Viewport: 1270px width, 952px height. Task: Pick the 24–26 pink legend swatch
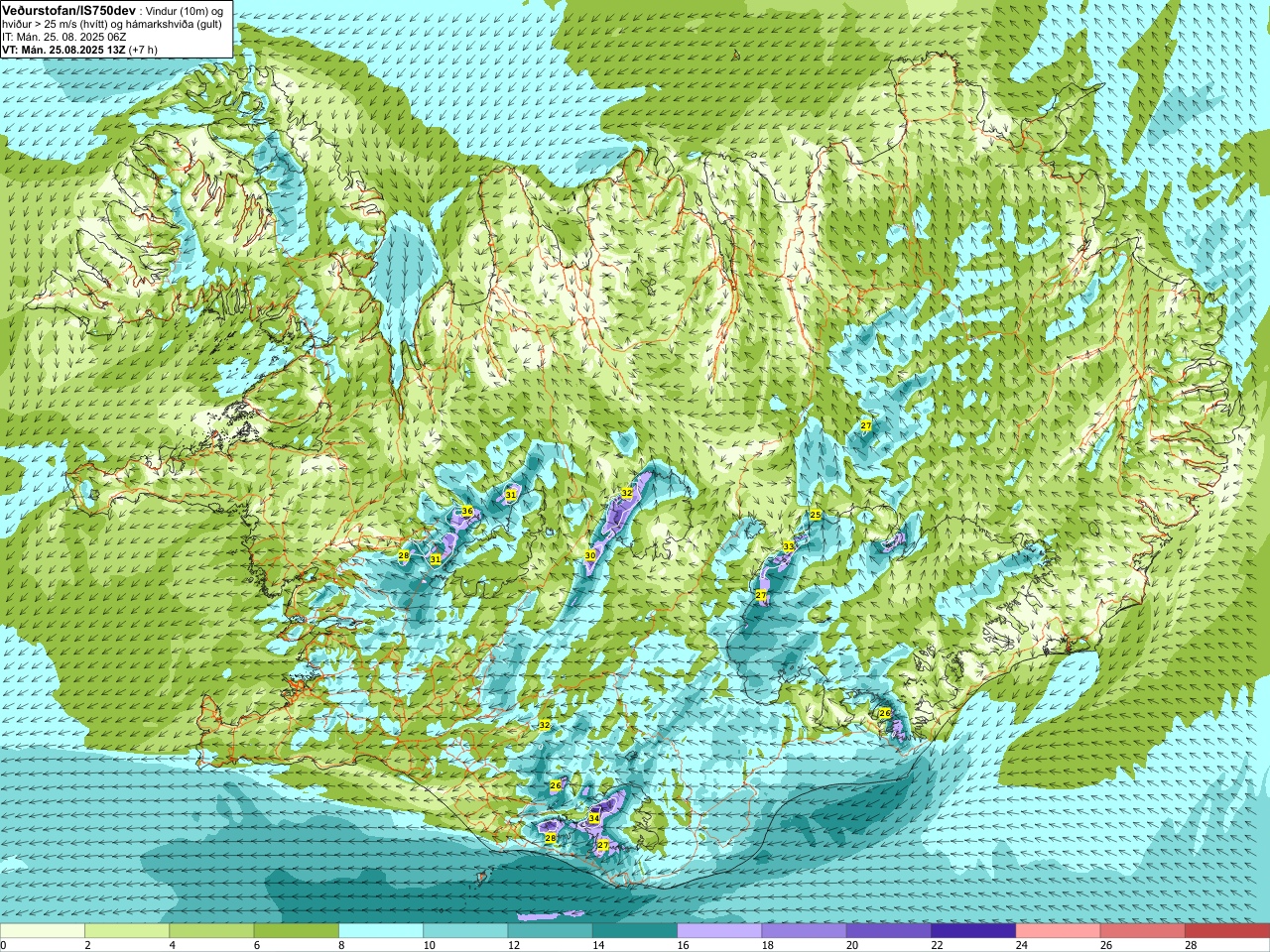[x=1058, y=930]
